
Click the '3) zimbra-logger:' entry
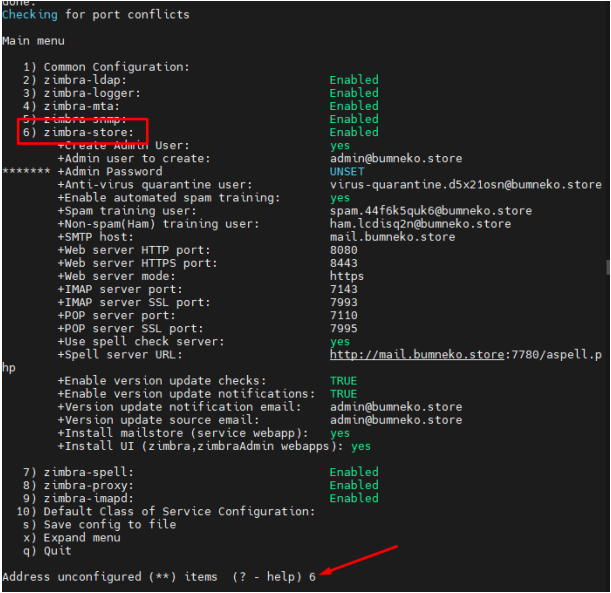82,94
